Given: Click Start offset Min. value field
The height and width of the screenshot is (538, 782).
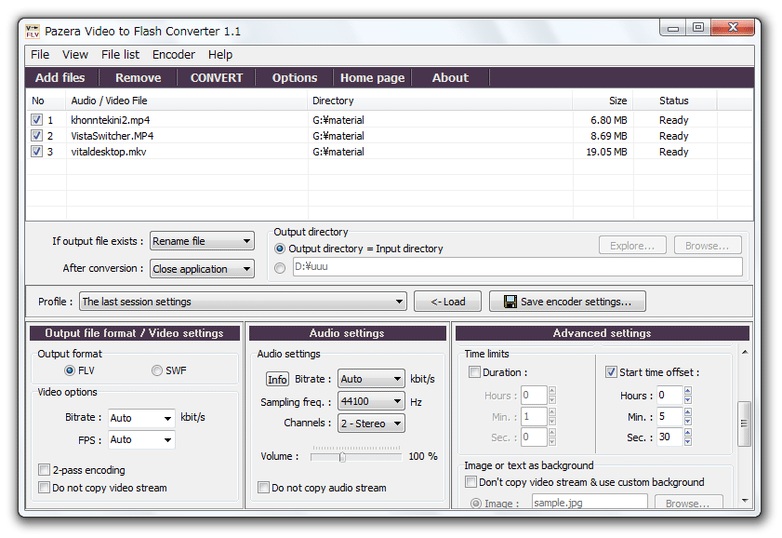Looking at the screenshot, I should 669,416.
